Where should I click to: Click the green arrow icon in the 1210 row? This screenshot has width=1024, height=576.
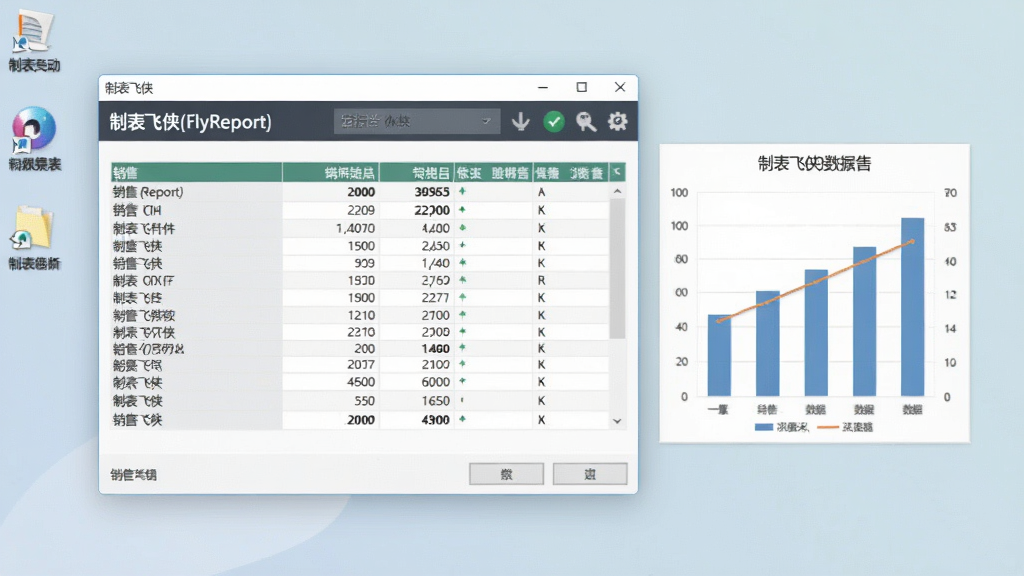pyautogui.click(x=462, y=315)
